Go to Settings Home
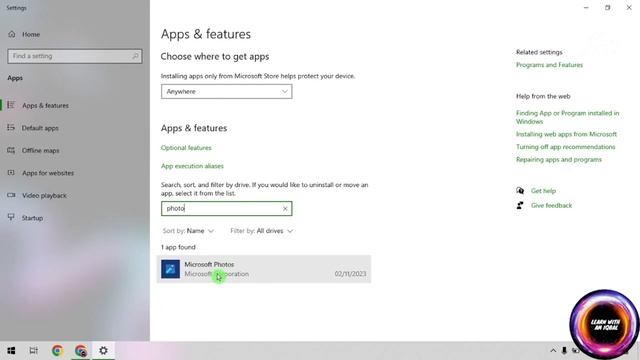Screen dimensions: 640x360 click(31, 34)
